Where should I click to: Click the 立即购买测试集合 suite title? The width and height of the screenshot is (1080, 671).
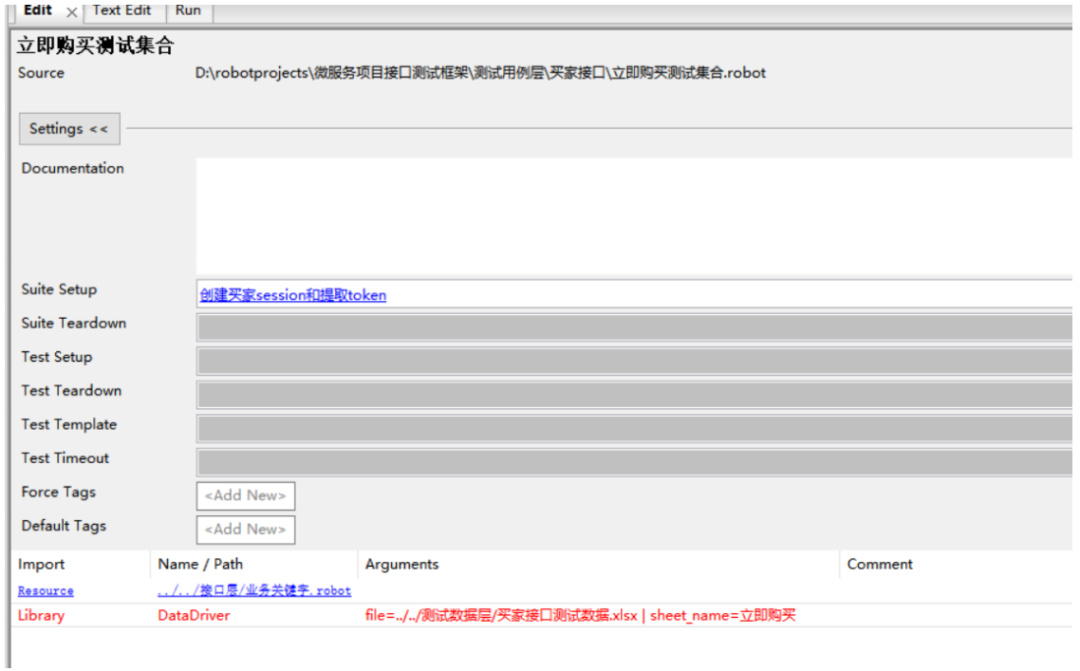point(95,45)
